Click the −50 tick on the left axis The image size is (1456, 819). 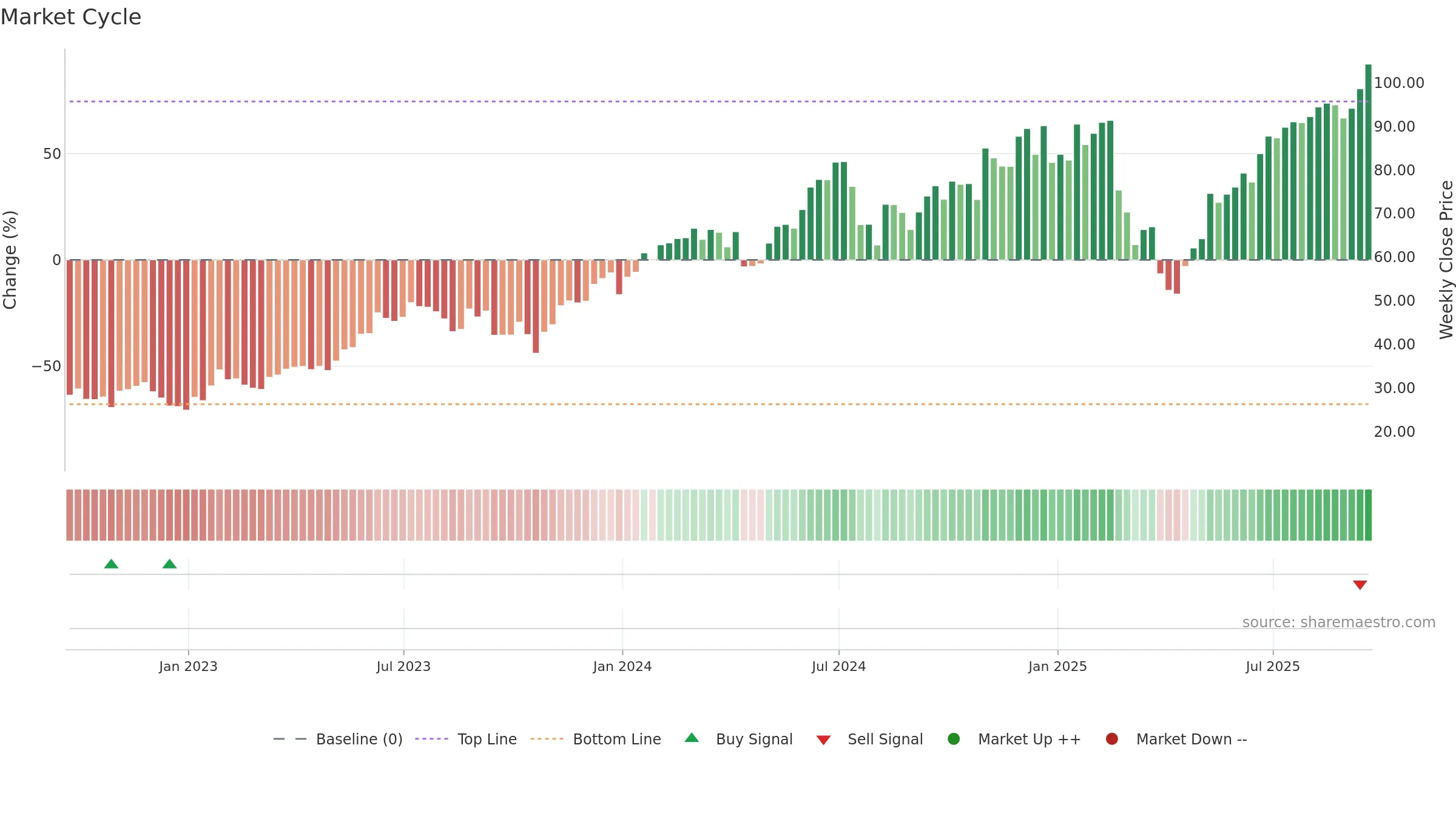pos(47,366)
